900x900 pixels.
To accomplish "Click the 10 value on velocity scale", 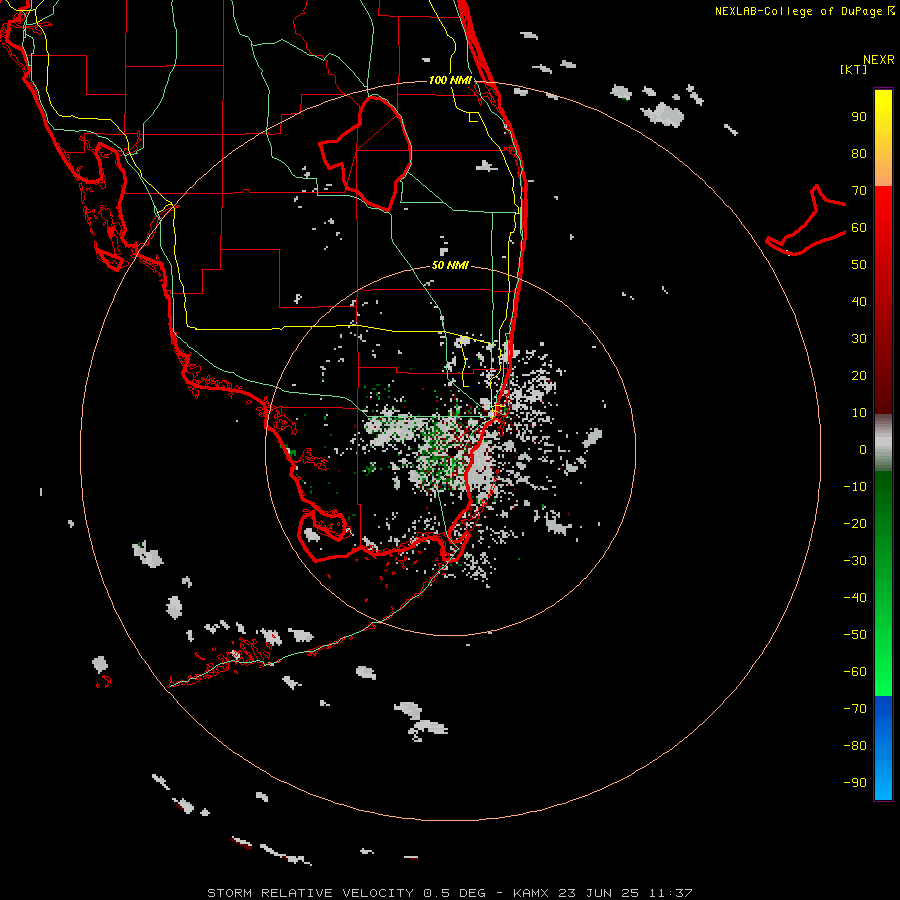I will point(859,413).
